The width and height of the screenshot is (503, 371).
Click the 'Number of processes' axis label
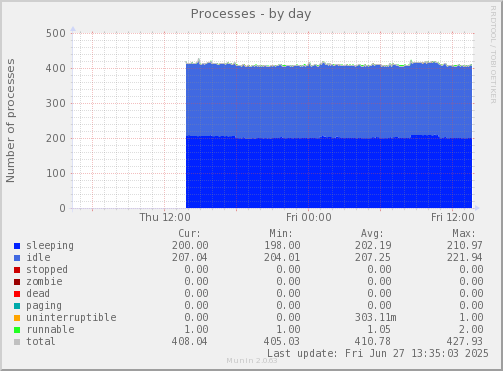(10, 121)
